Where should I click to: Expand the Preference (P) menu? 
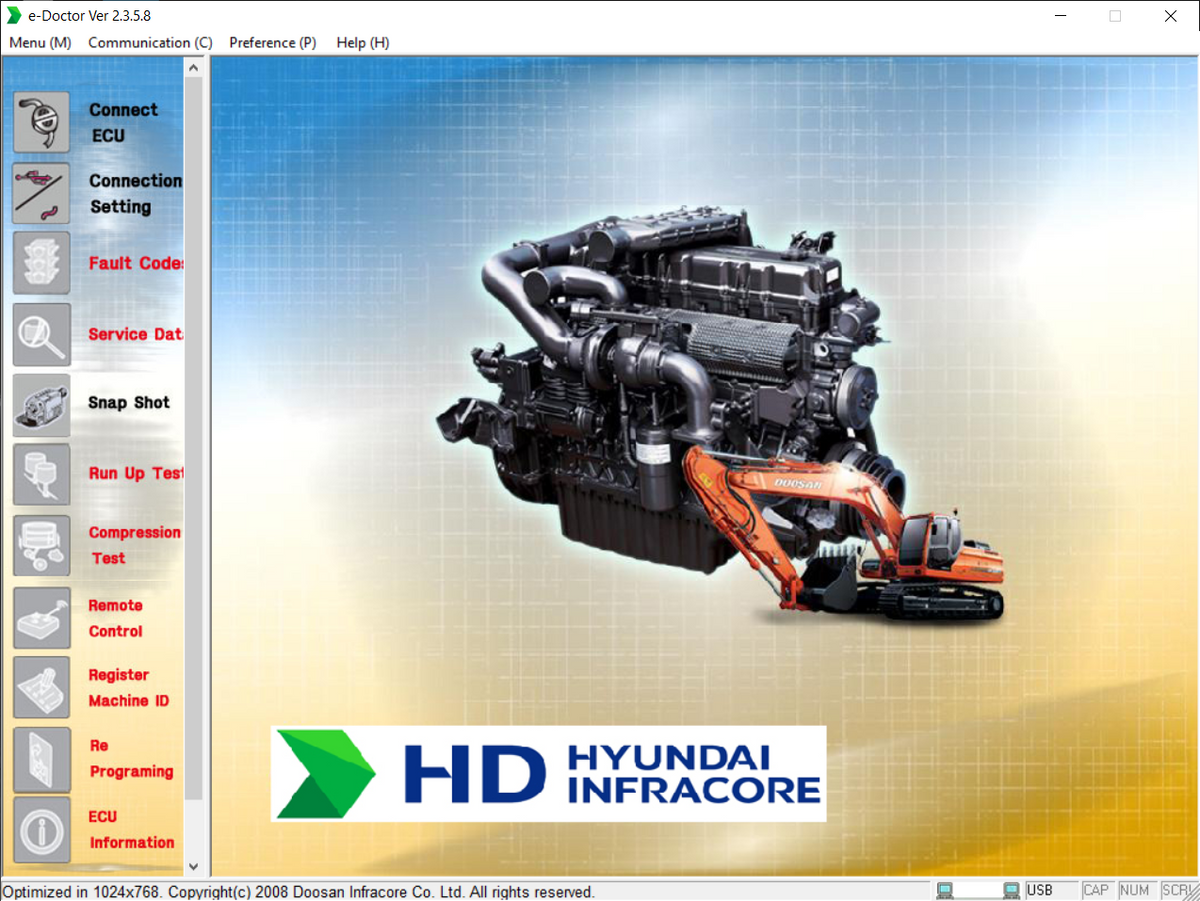pos(272,43)
